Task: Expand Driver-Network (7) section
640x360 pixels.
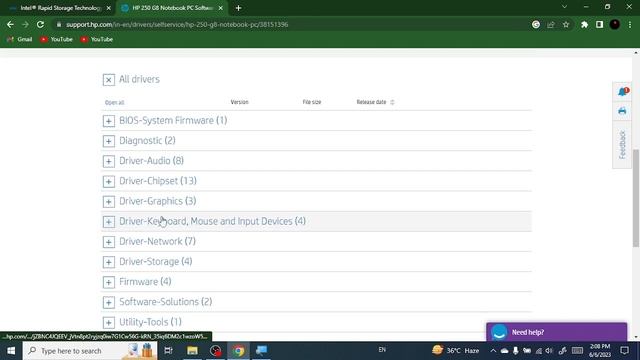Action: 109,242
